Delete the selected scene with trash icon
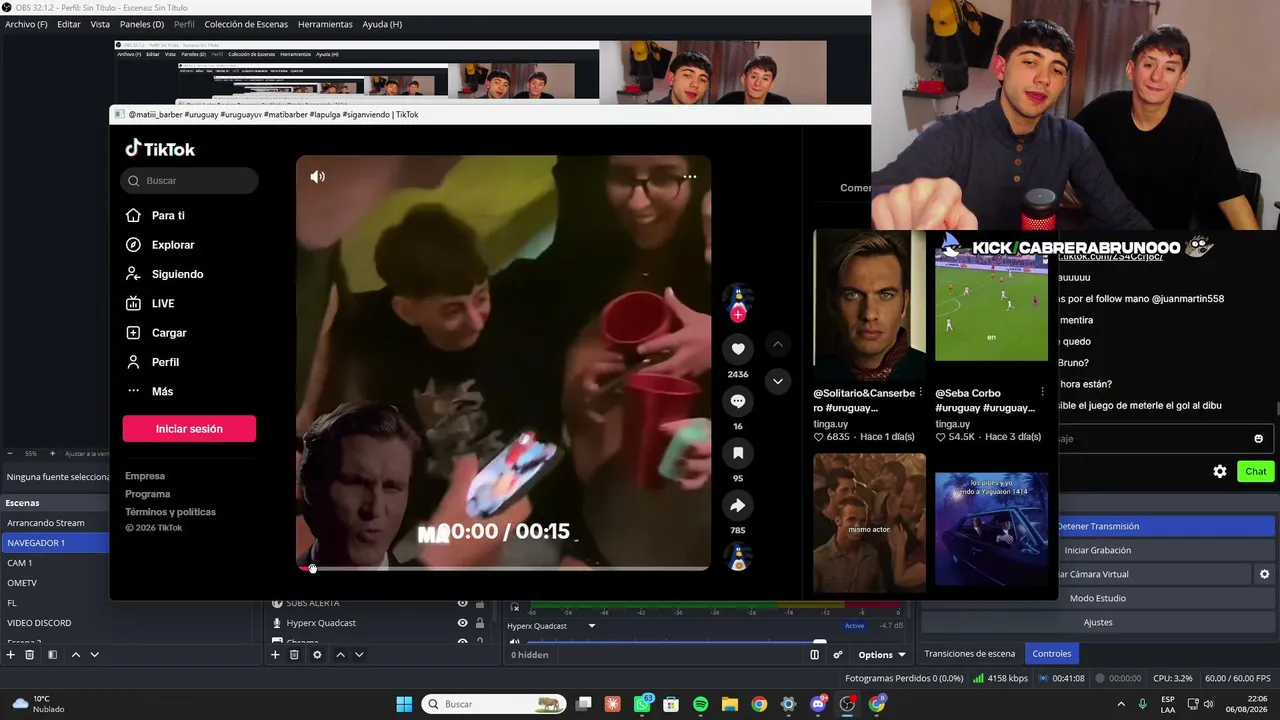 coord(30,655)
